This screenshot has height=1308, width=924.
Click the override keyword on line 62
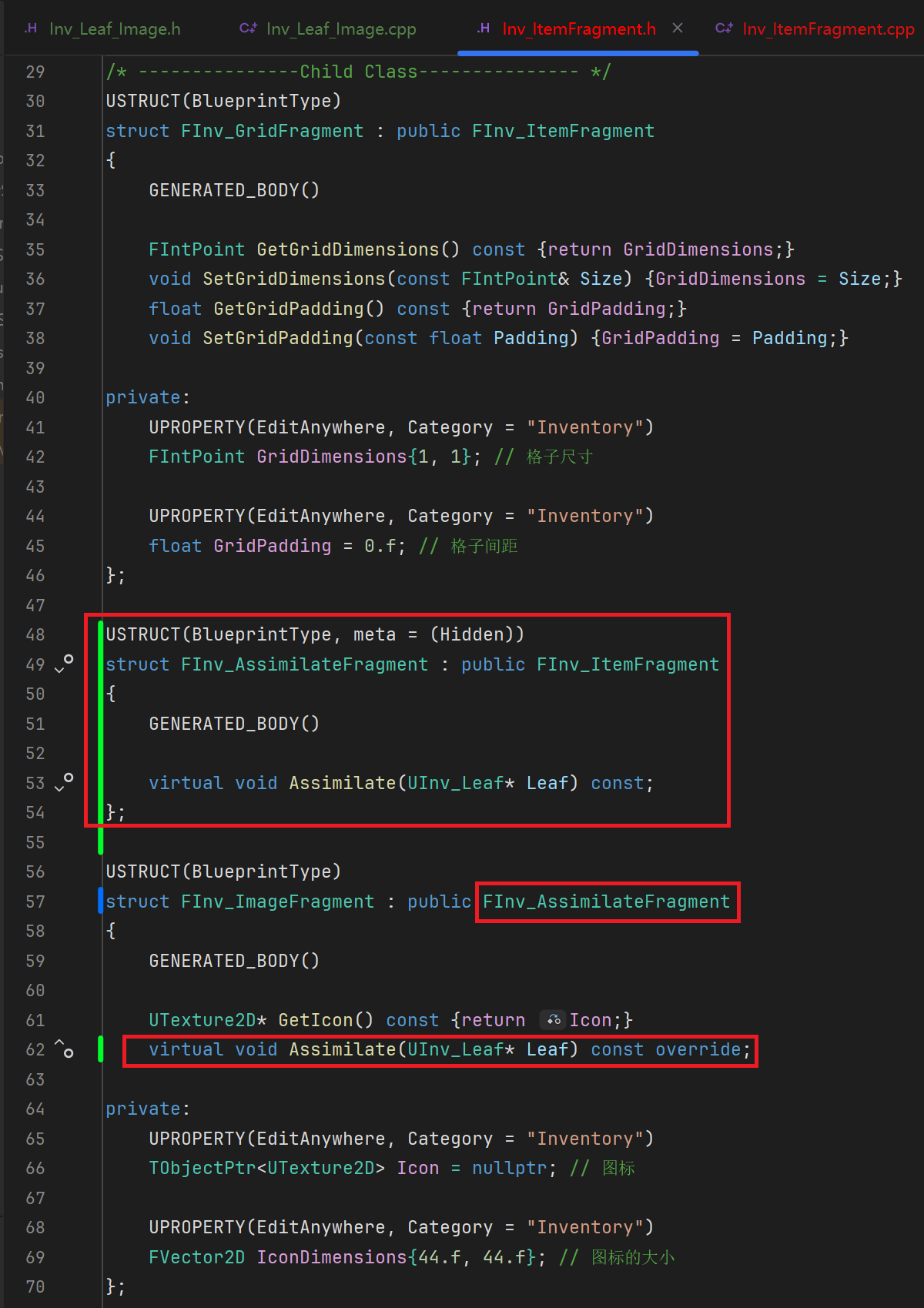pos(698,1049)
